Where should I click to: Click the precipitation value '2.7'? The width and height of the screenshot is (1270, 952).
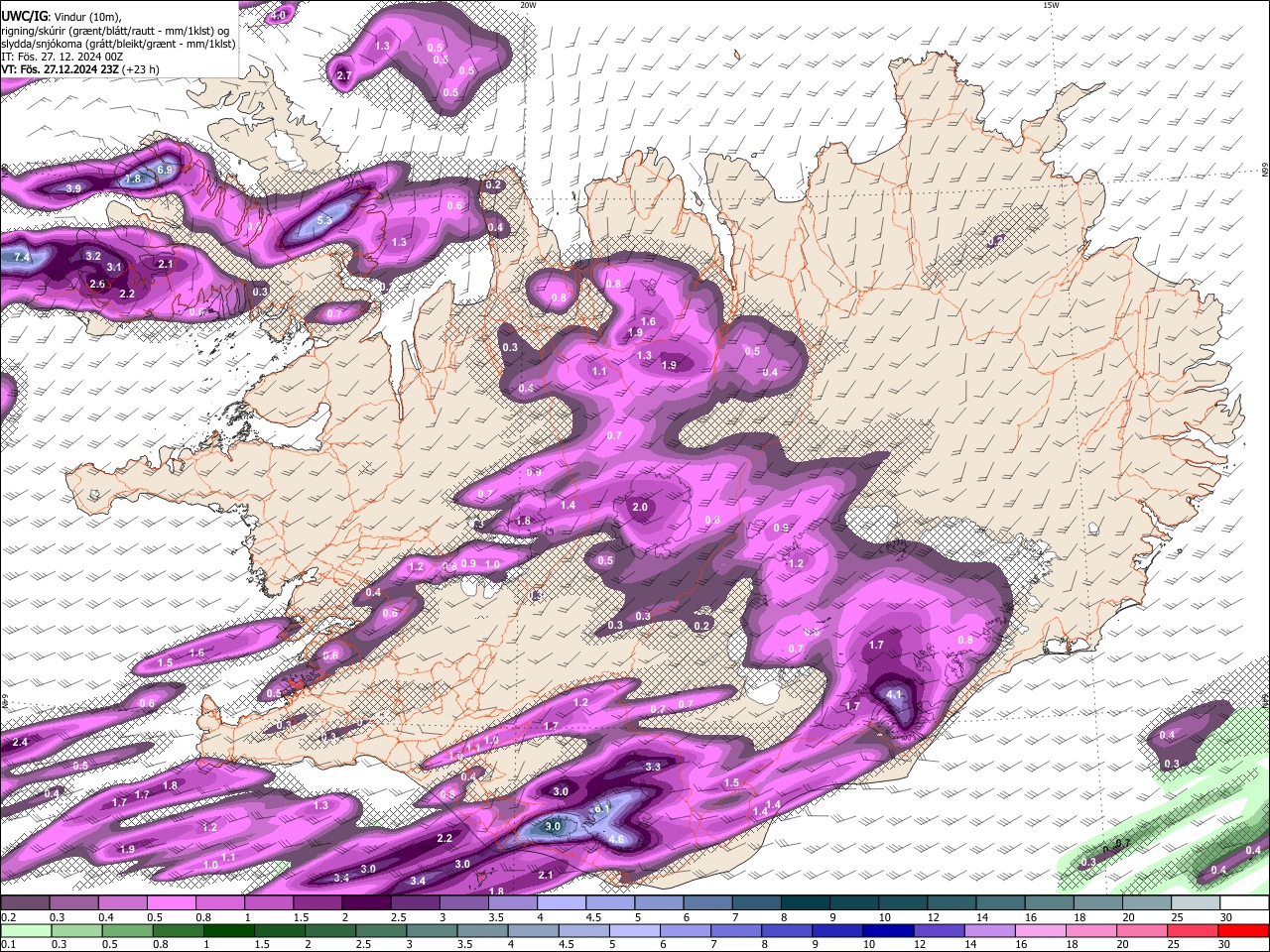click(344, 75)
